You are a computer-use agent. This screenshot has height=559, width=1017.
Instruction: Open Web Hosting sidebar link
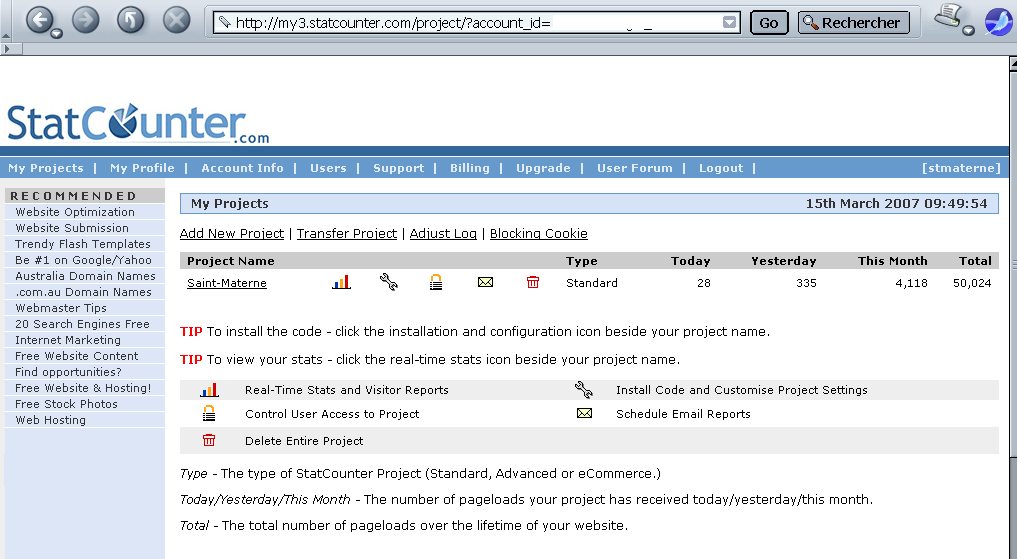(x=50, y=420)
